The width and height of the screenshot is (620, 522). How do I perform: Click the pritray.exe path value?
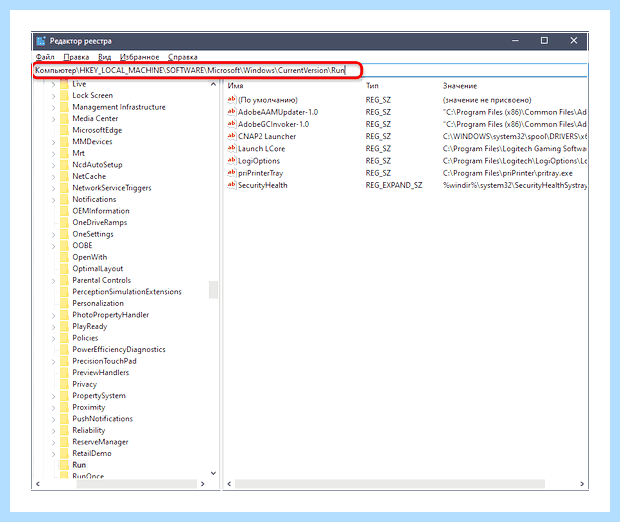click(507, 173)
